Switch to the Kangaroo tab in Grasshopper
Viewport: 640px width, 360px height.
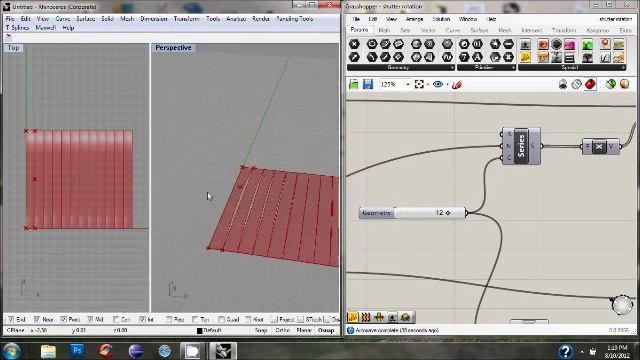point(598,30)
